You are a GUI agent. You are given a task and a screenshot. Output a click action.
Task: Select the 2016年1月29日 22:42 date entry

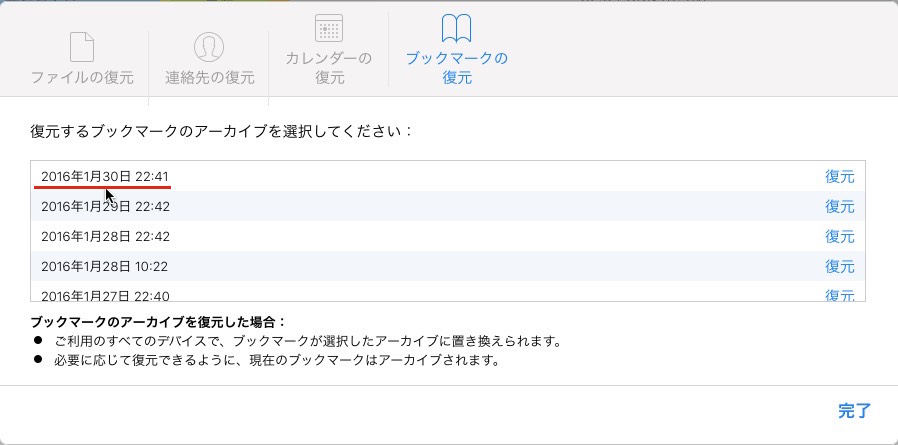[x=105, y=206]
